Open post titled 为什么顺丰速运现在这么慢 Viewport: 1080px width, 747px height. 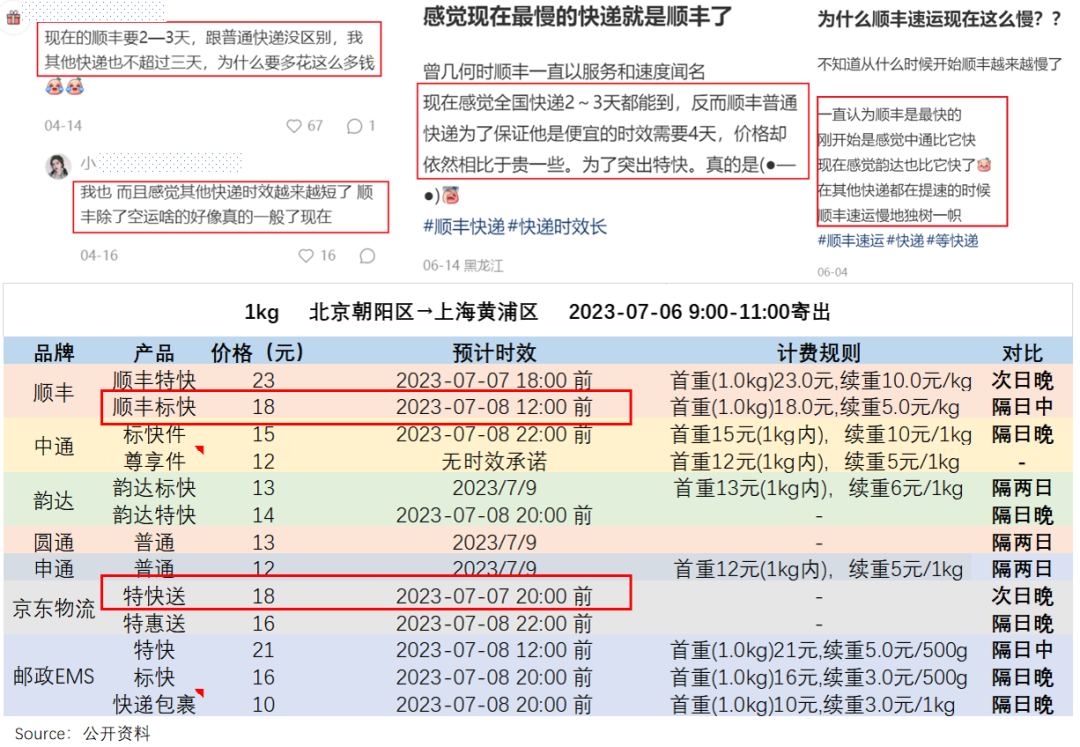tap(939, 19)
